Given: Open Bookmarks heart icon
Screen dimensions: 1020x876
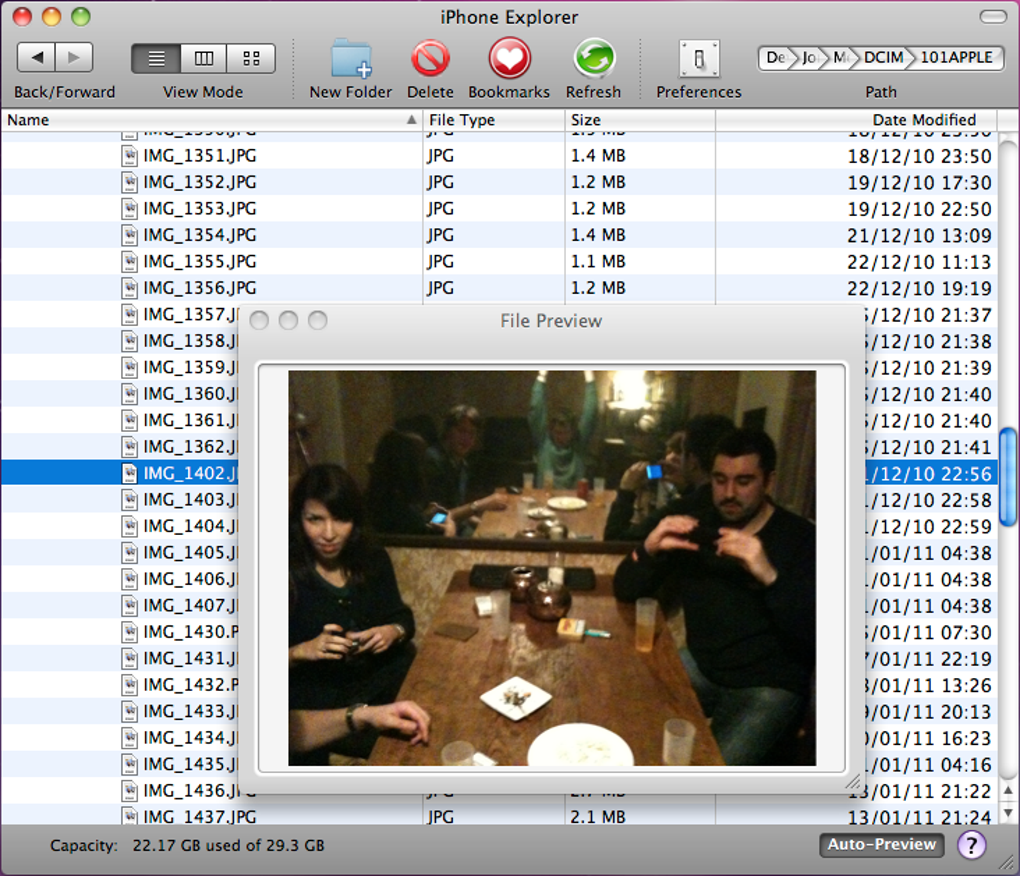Looking at the screenshot, I should [509, 59].
